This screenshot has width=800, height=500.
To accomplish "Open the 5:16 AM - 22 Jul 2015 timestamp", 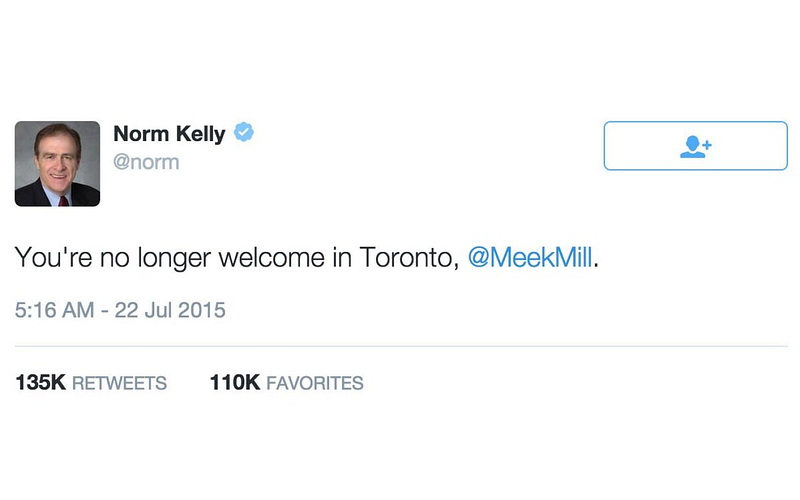I will click(x=120, y=310).
